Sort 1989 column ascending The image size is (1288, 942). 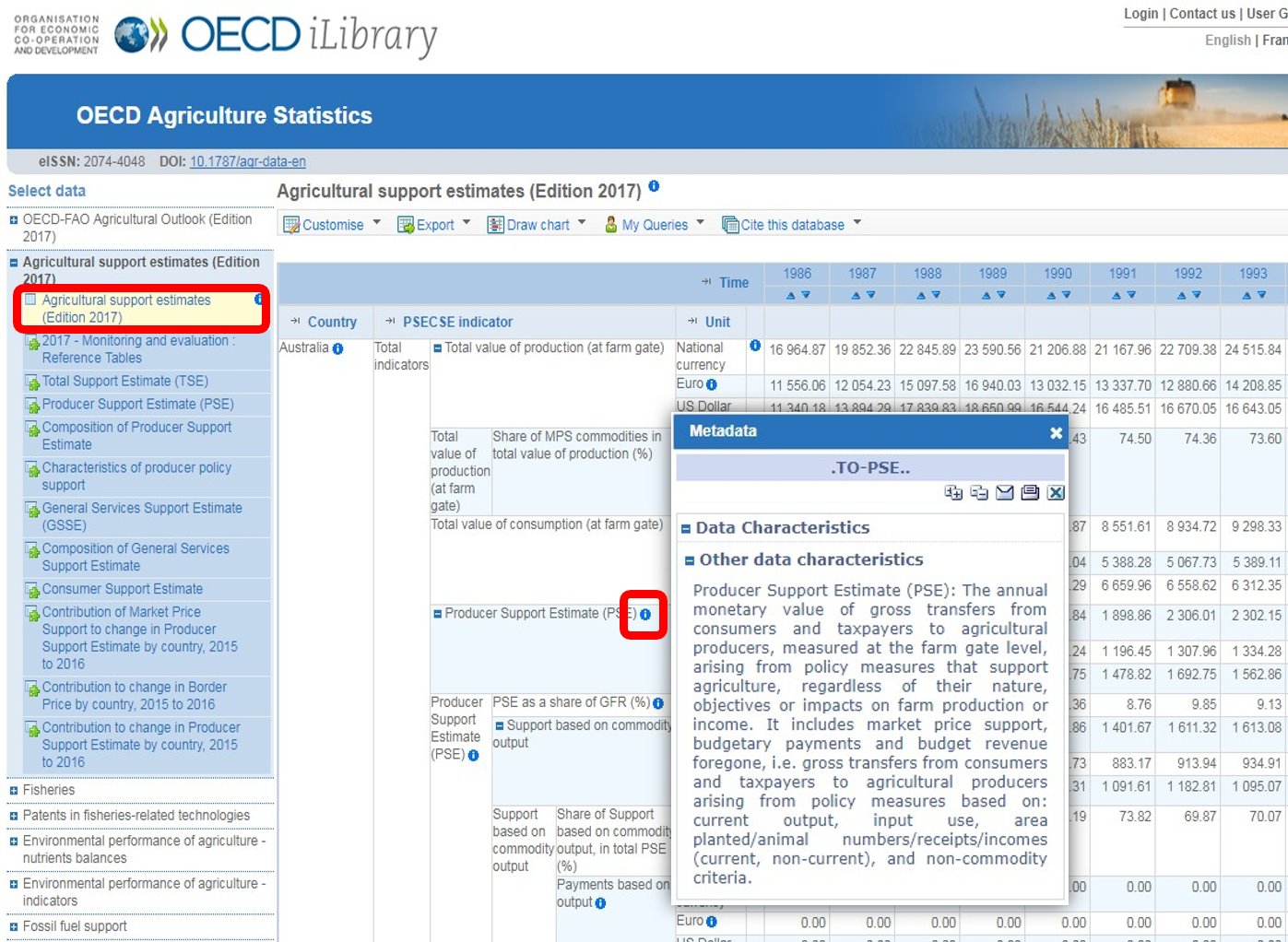pyautogui.click(x=986, y=295)
